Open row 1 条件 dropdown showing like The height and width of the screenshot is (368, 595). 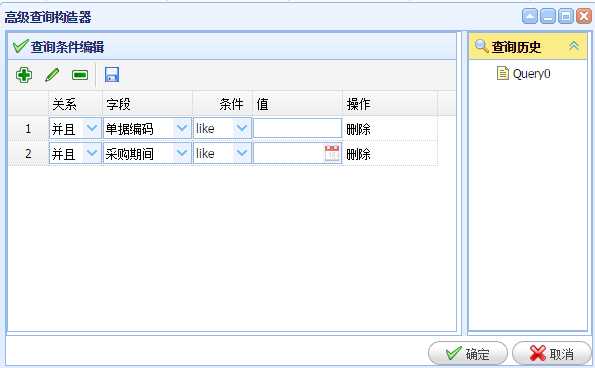[x=242, y=128]
